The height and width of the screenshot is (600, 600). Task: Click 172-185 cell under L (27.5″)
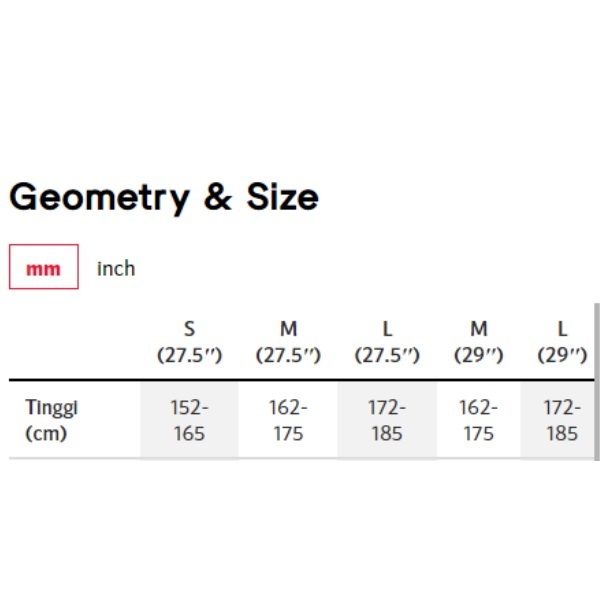(387, 420)
